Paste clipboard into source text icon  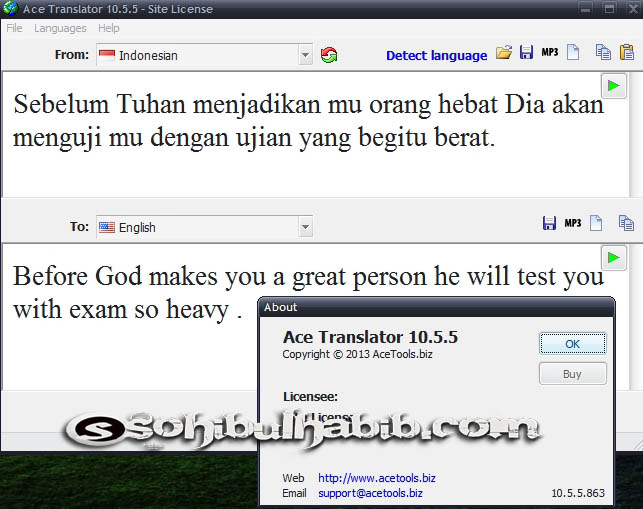tap(627, 52)
